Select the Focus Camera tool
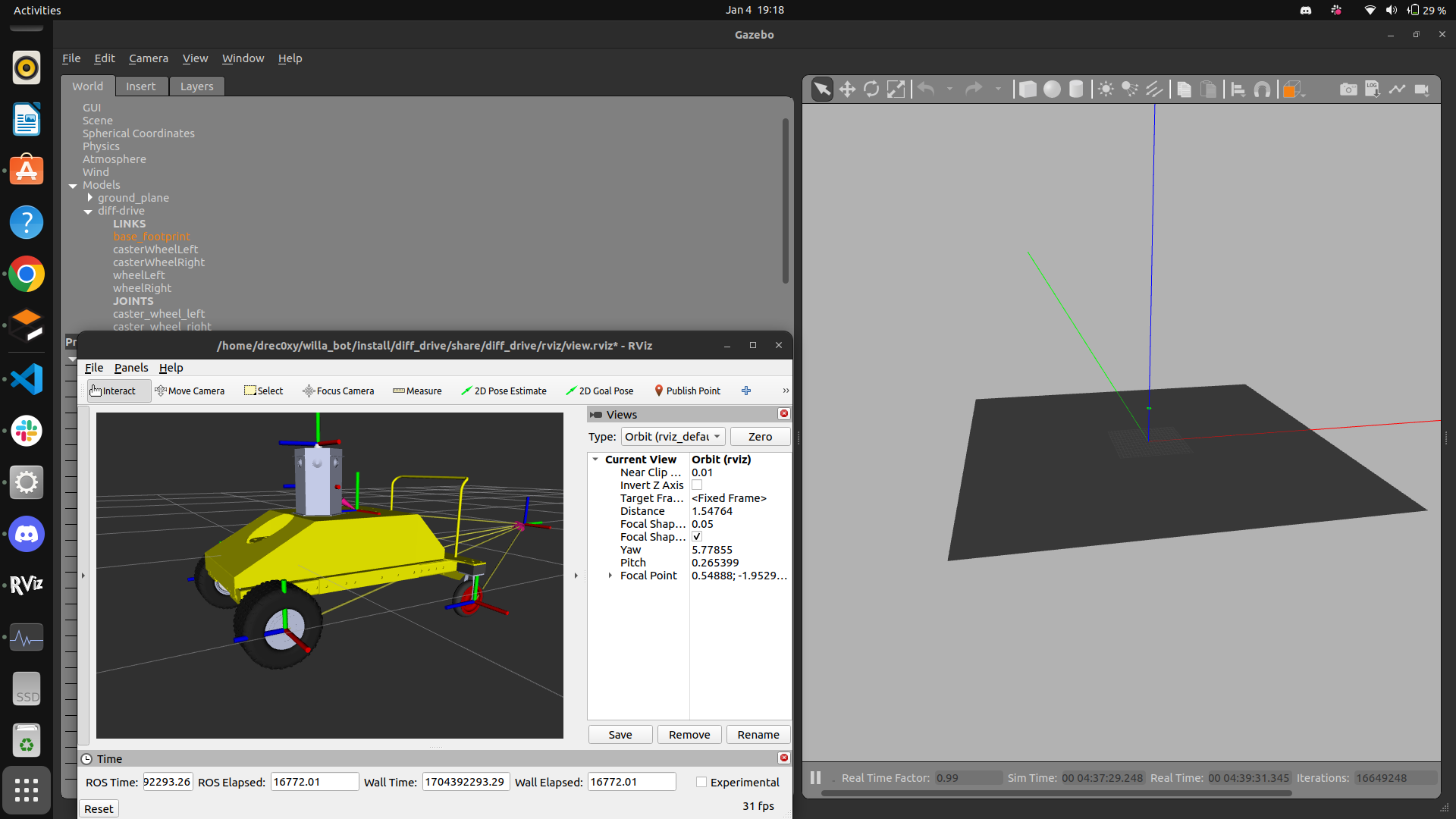This screenshot has width=1456, height=819. 337,390
